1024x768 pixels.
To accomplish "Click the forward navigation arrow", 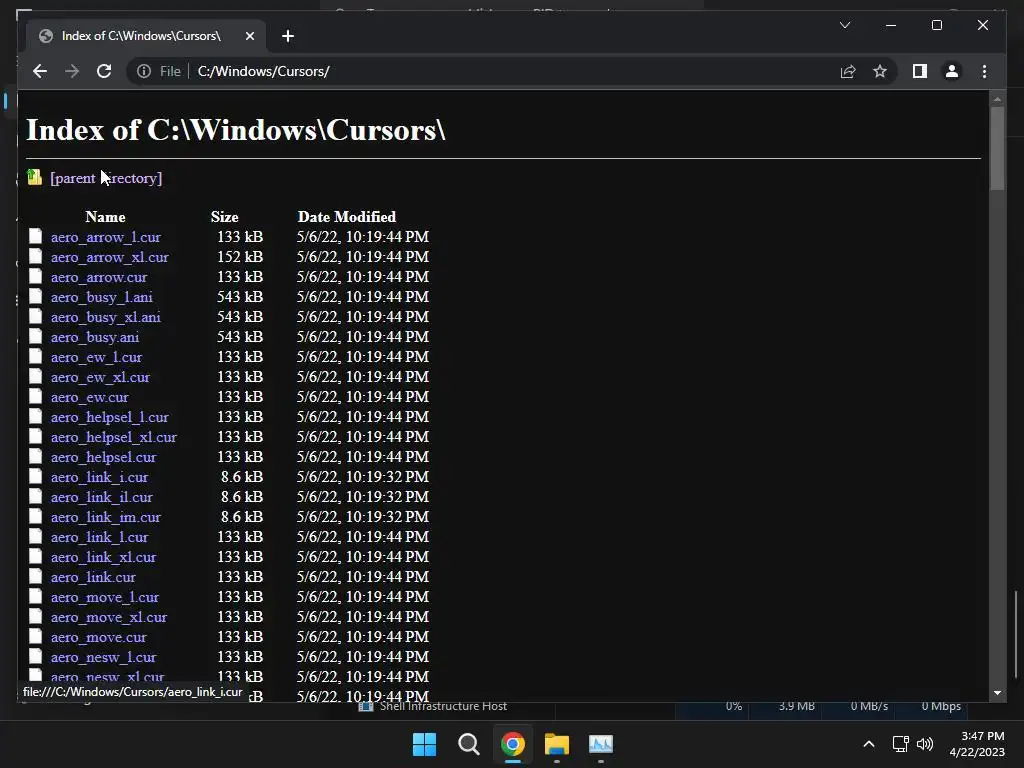I will (x=72, y=71).
